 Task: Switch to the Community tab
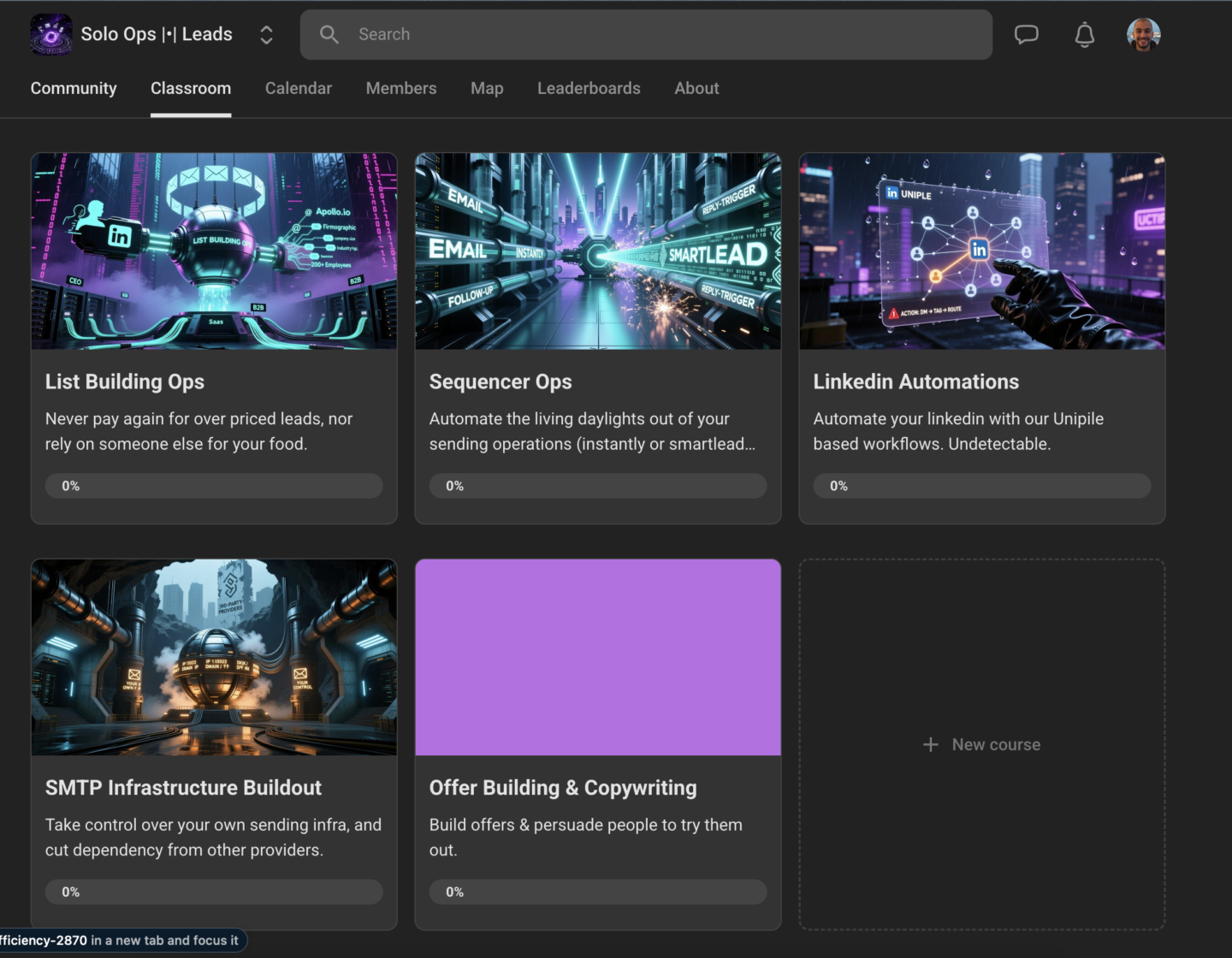coord(74,88)
